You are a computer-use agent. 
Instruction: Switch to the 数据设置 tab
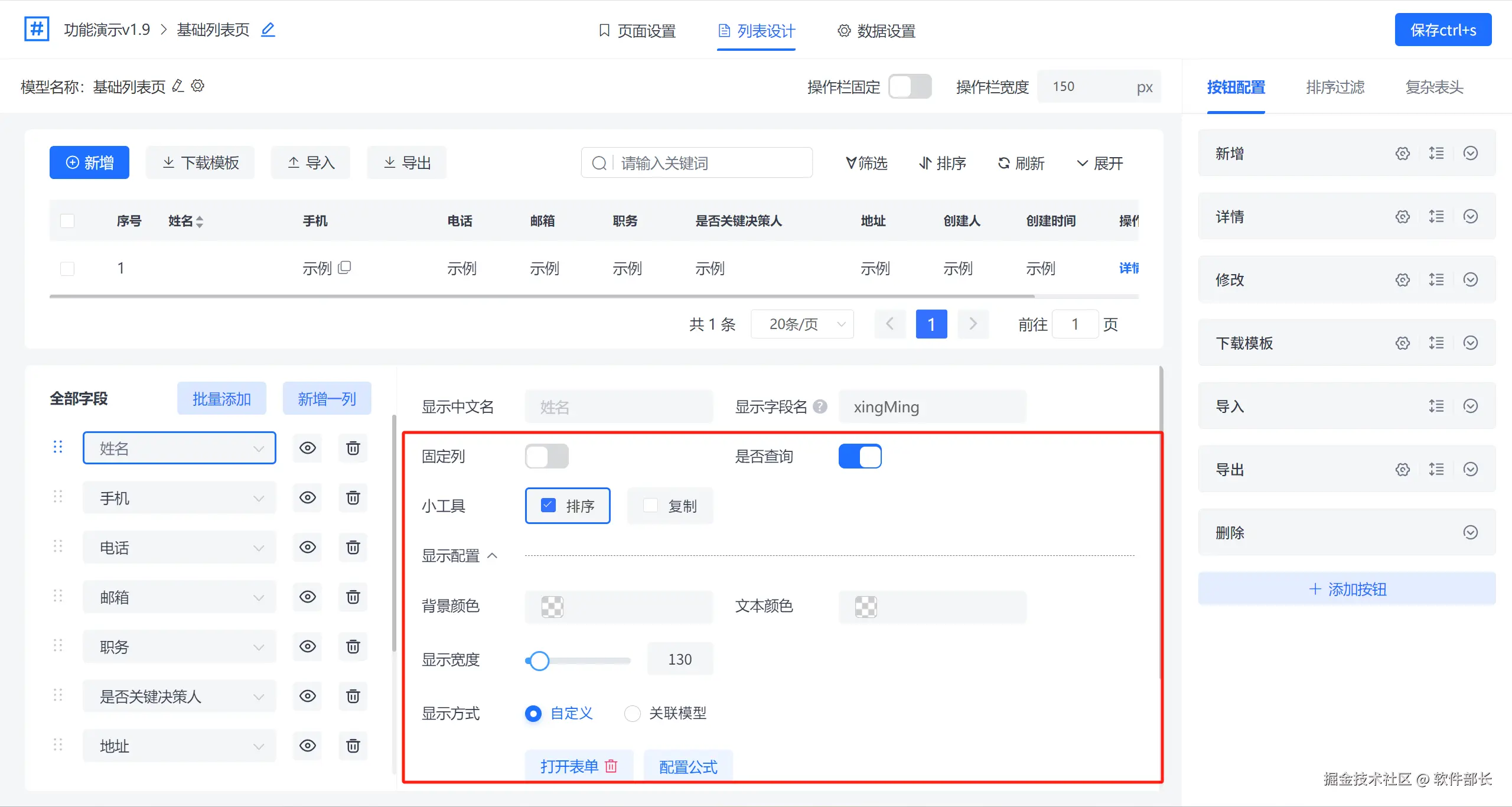pos(877,31)
